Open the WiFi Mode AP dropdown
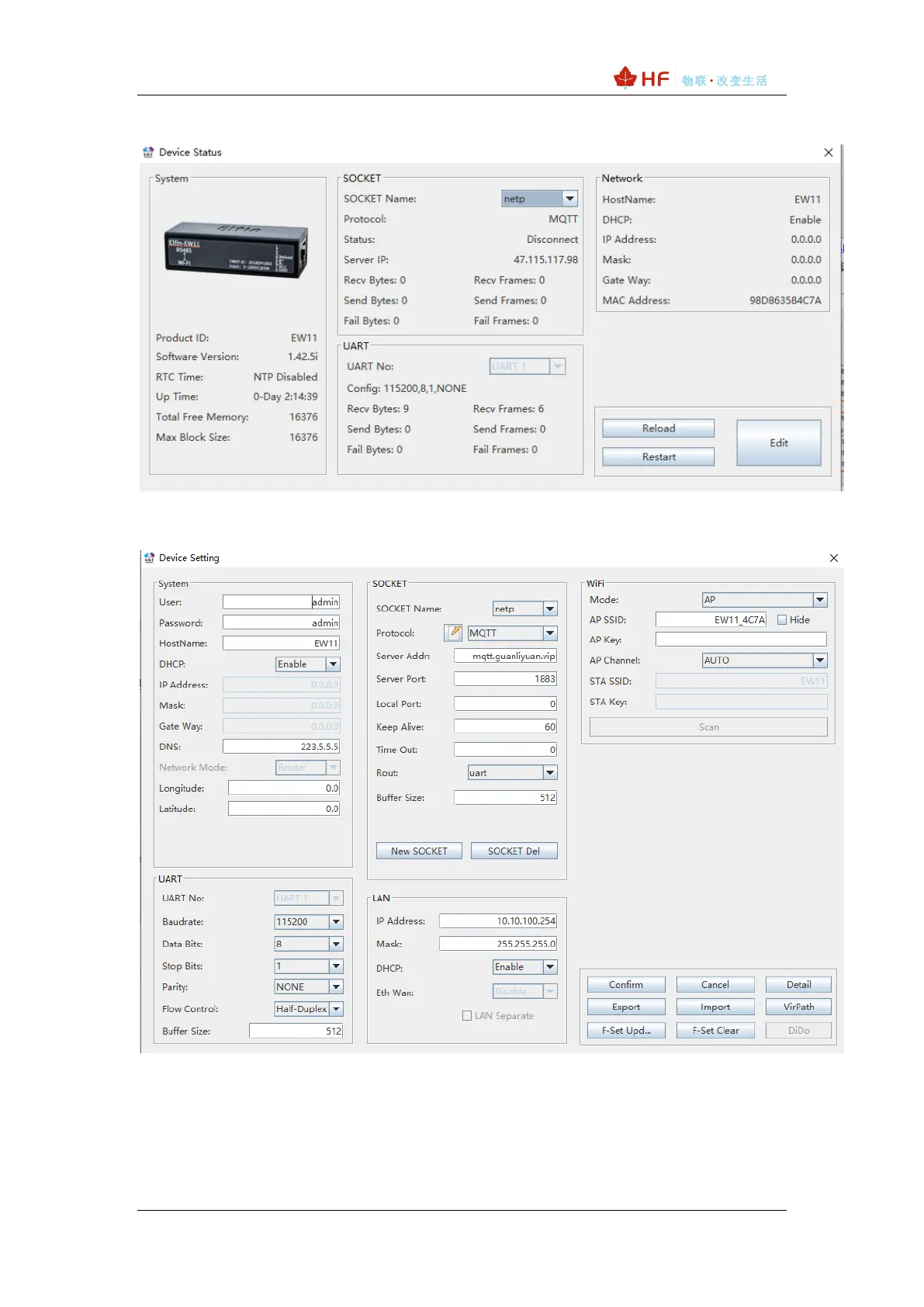 pos(765,600)
